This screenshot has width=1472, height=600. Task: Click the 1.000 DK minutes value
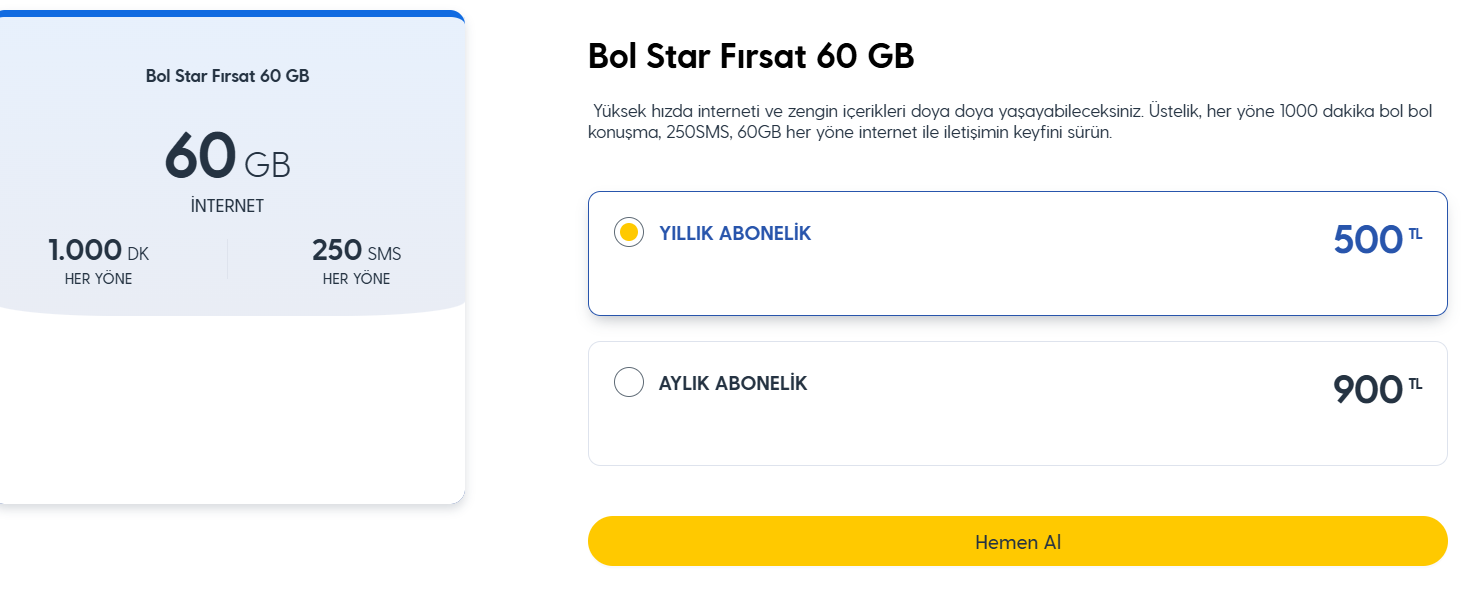coord(98,251)
